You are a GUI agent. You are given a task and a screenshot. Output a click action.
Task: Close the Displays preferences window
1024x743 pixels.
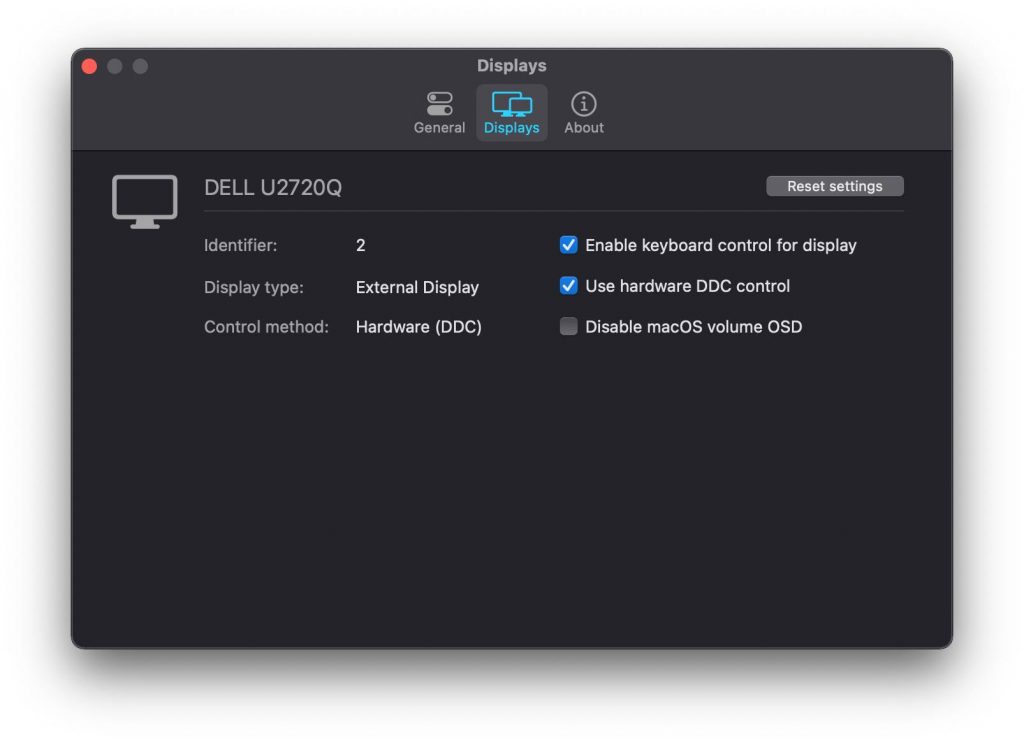click(89, 66)
